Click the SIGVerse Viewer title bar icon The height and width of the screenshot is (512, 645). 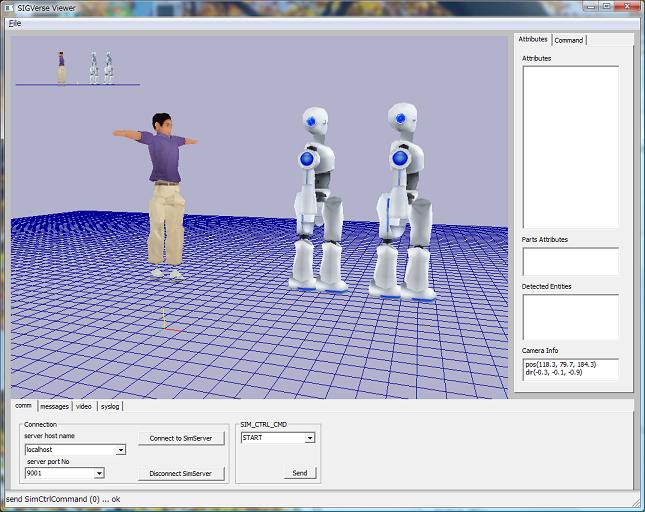(8, 7)
